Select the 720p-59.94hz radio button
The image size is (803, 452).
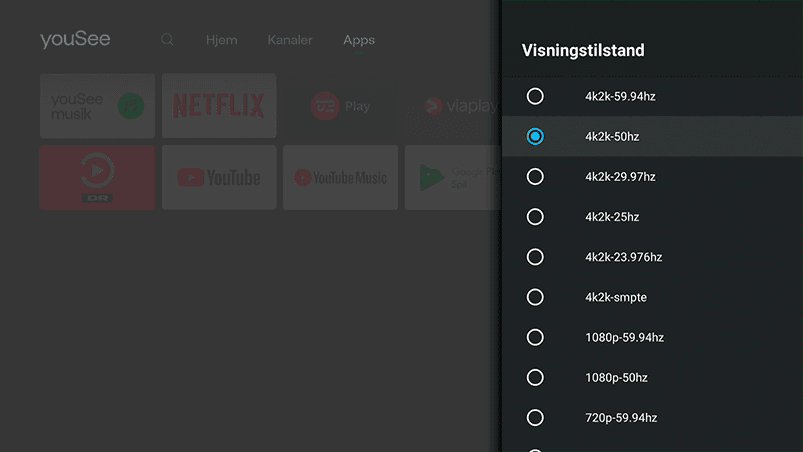coord(535,417)
